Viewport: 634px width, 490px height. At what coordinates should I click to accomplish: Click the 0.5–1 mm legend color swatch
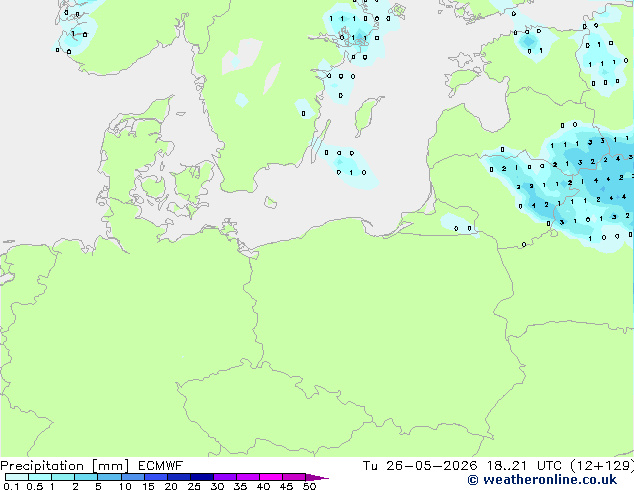(x=40, y=477)
